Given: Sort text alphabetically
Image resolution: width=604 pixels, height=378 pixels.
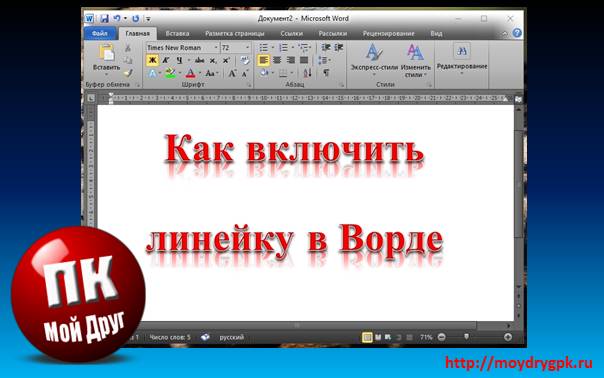Looking at the screenshot, I should (307, 73).
